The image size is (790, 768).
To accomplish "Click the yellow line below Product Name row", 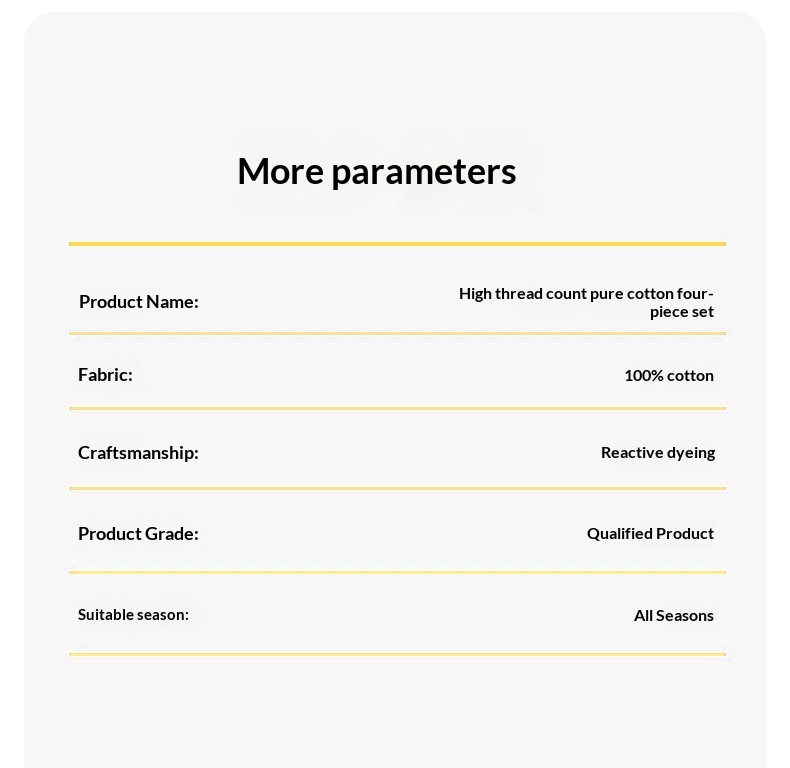I will [x=398, y=333].
